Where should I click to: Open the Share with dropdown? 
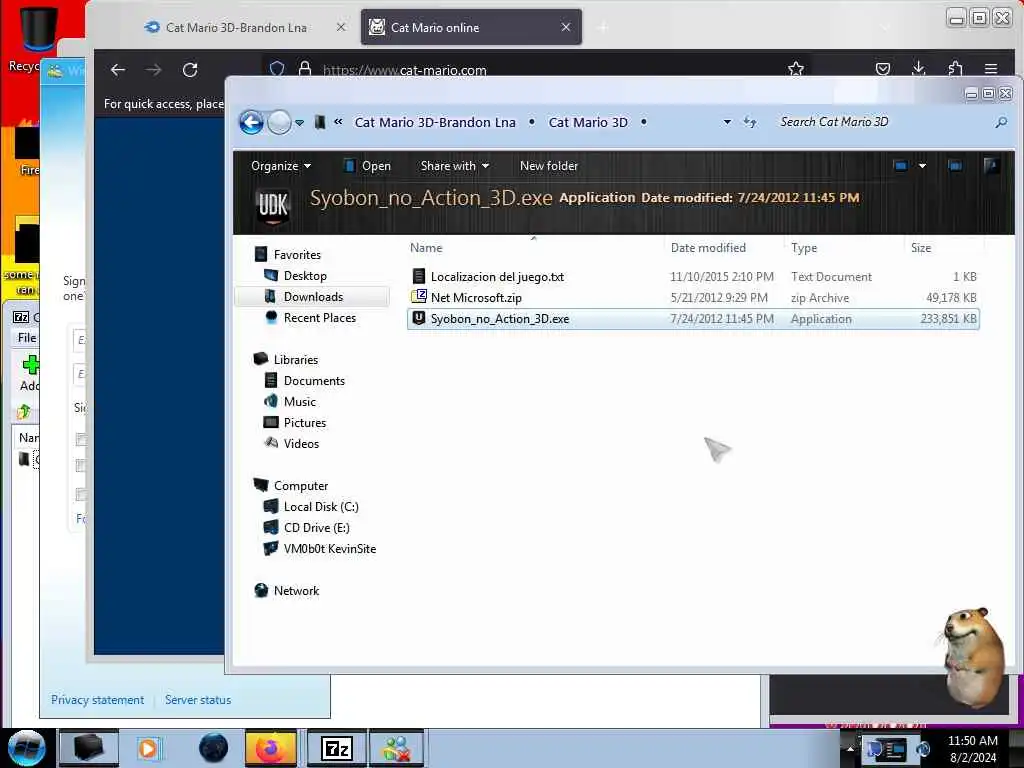coord(455,166)
